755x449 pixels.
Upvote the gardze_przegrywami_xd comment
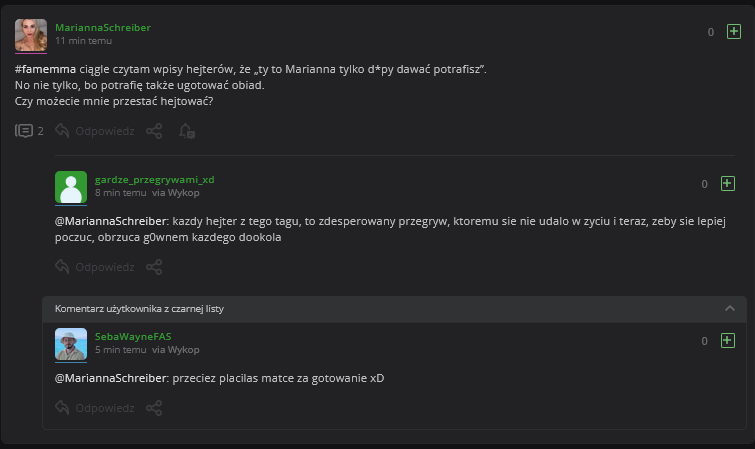point(728,184)
